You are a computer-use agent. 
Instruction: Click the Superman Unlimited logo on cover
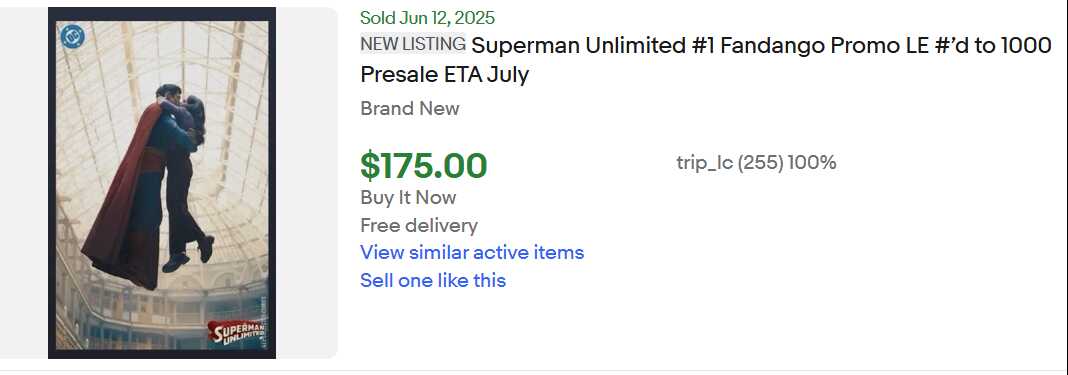(236, 333)
